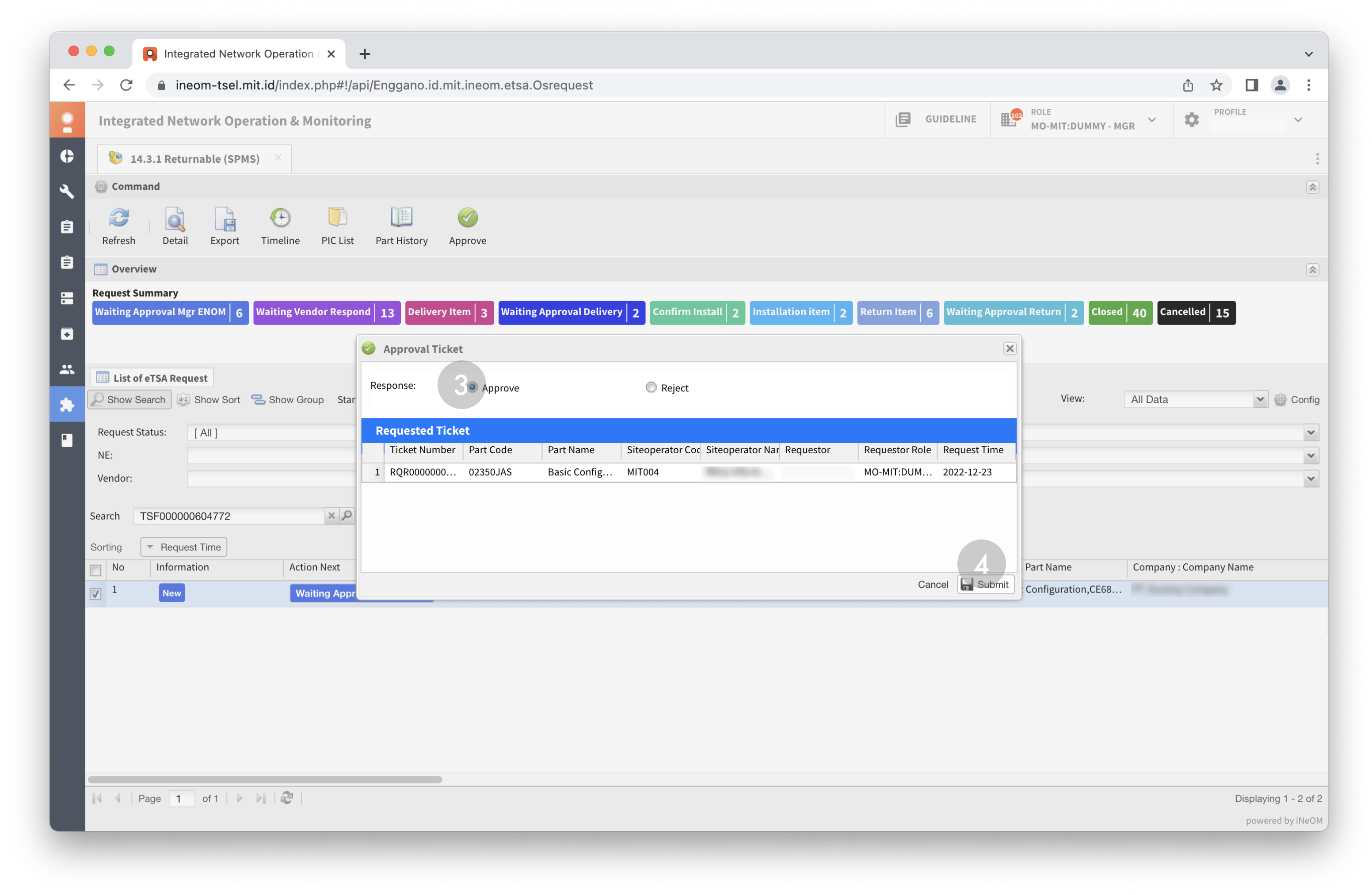Open the Request Status dropdown arrow
Screen dimensions: 1372x895
coord(1310,432)
